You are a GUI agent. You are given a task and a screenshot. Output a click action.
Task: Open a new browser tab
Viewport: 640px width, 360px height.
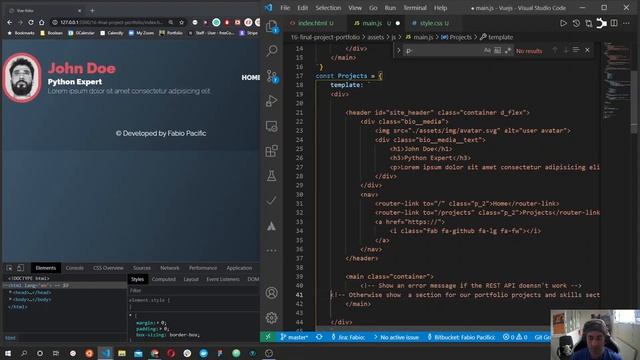[92, 10]
